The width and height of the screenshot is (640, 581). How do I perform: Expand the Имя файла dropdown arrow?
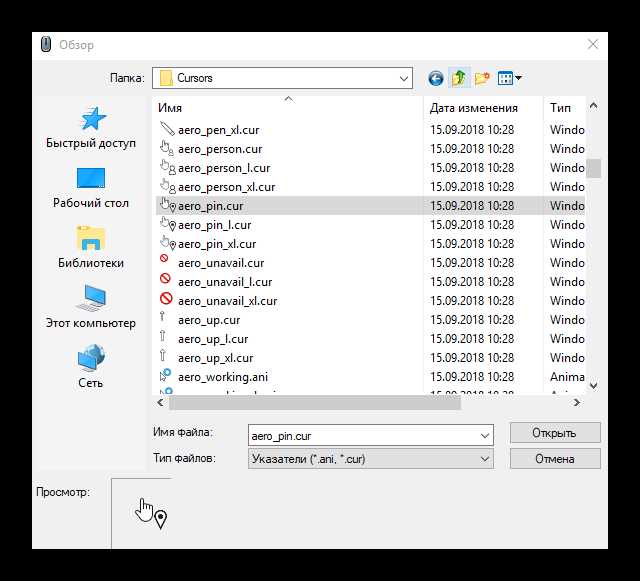click(x=485, y=436)
